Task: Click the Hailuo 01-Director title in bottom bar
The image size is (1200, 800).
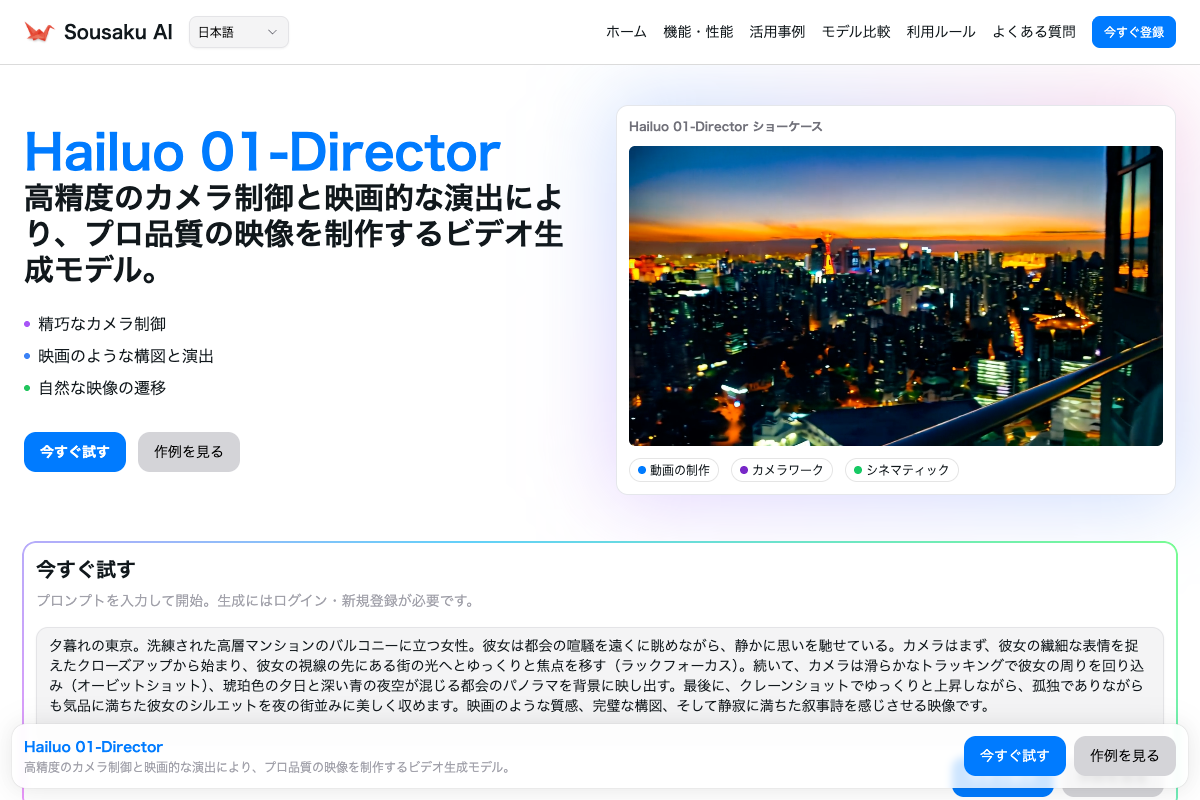Action: click(x=93, y=747)
